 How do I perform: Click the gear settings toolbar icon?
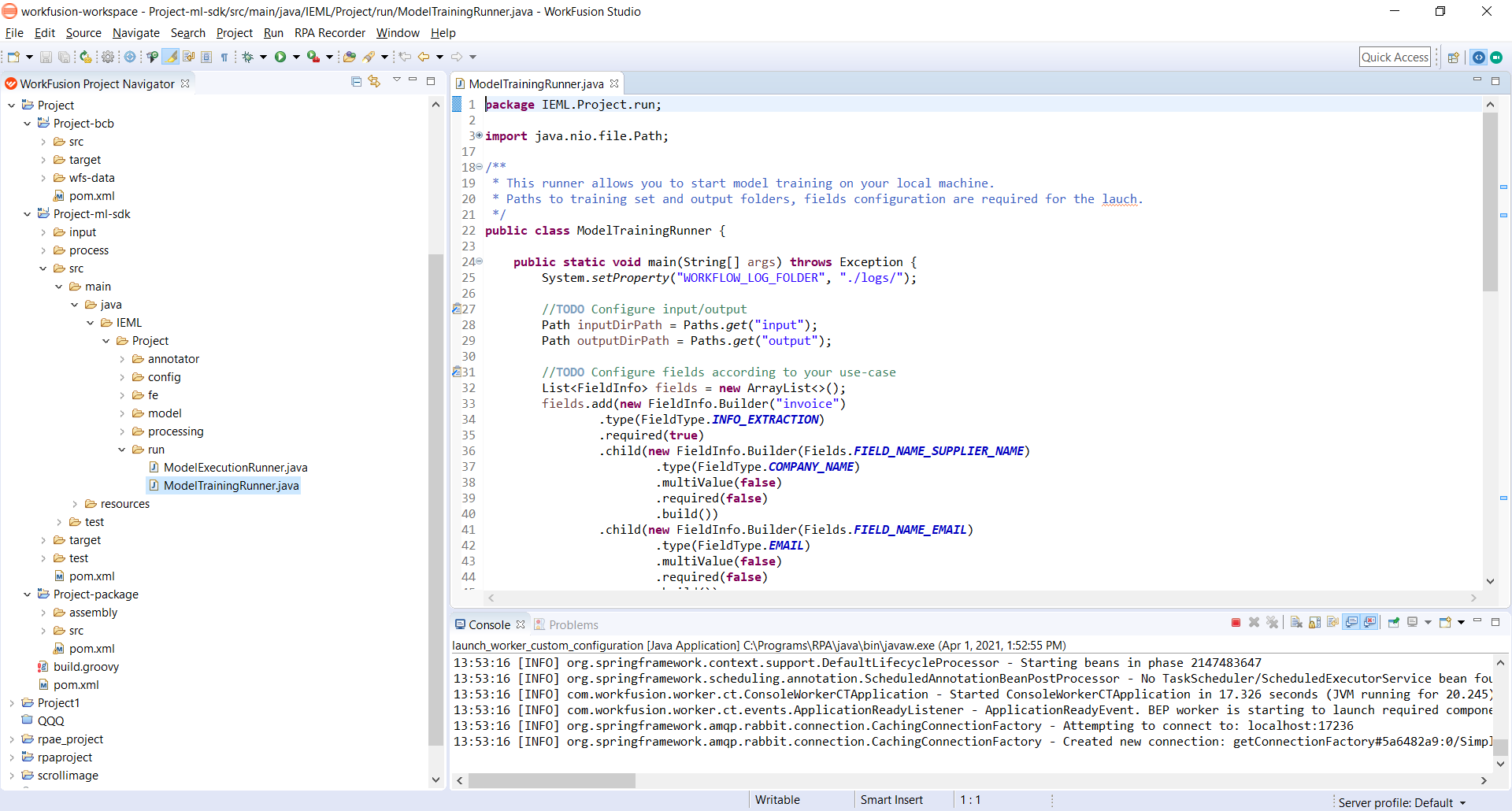click(108, 57)
